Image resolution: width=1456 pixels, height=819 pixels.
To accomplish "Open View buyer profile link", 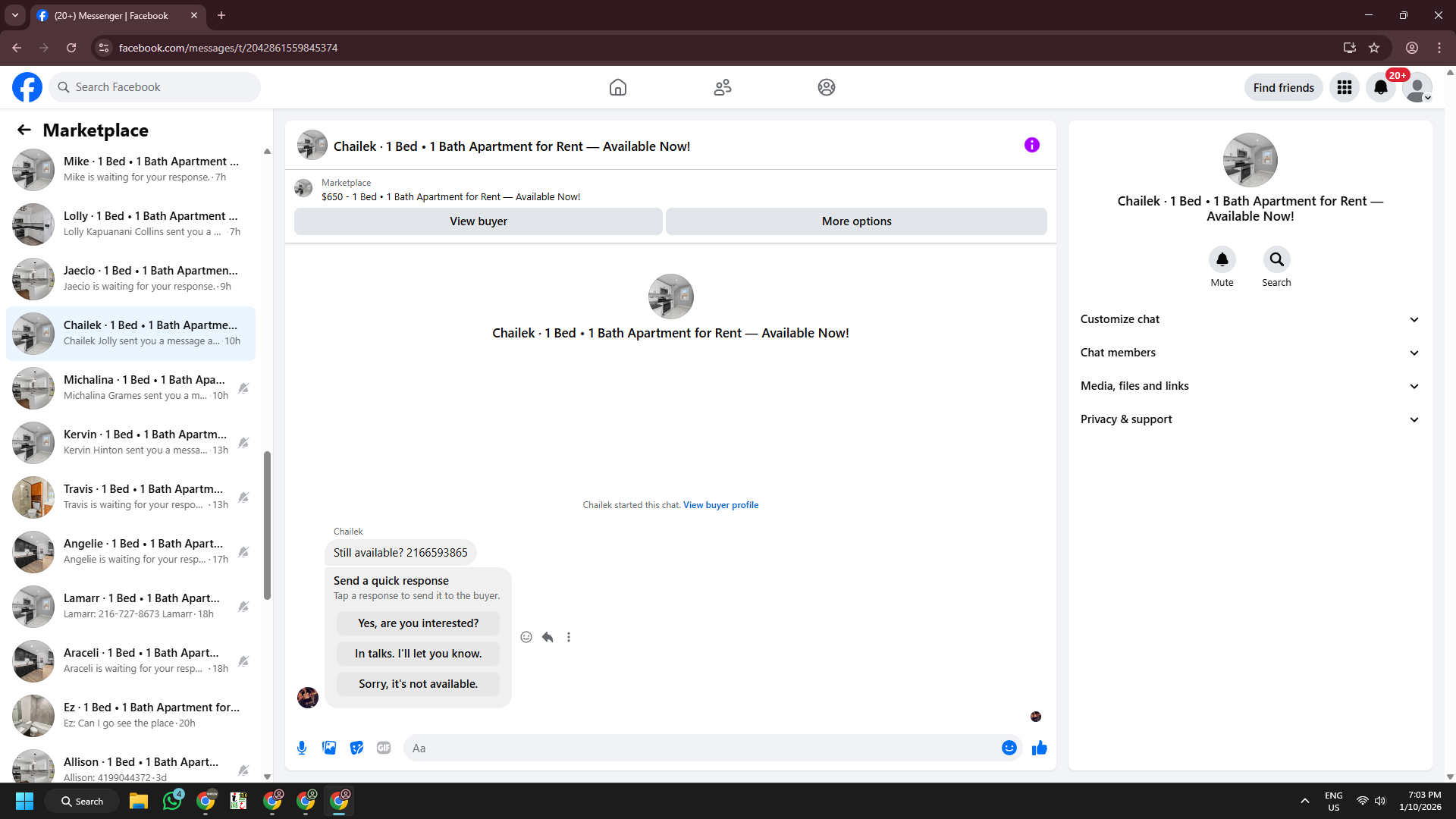I will [x=720, y=505].
